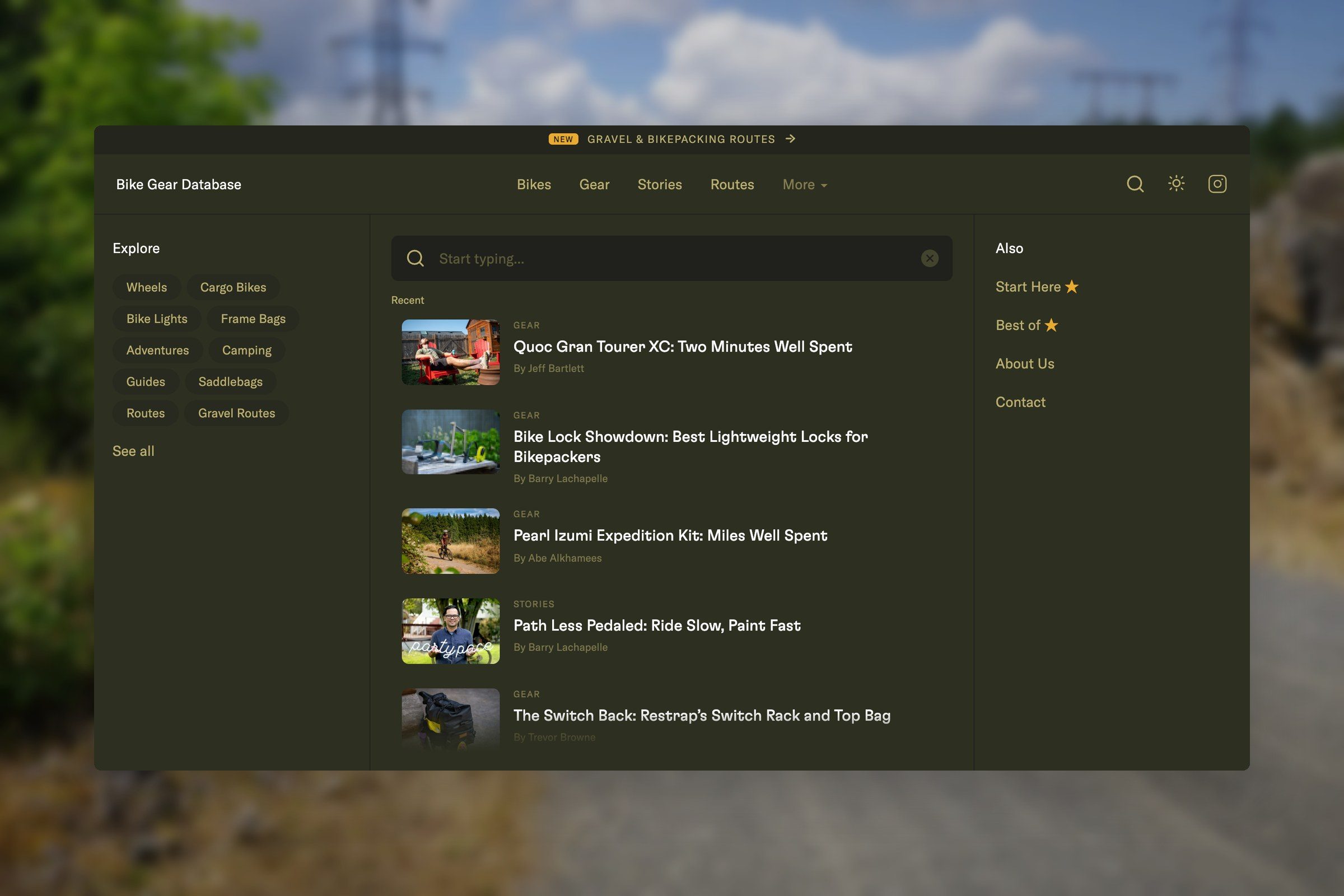Open the Best of starred link

pos(1026,325)
